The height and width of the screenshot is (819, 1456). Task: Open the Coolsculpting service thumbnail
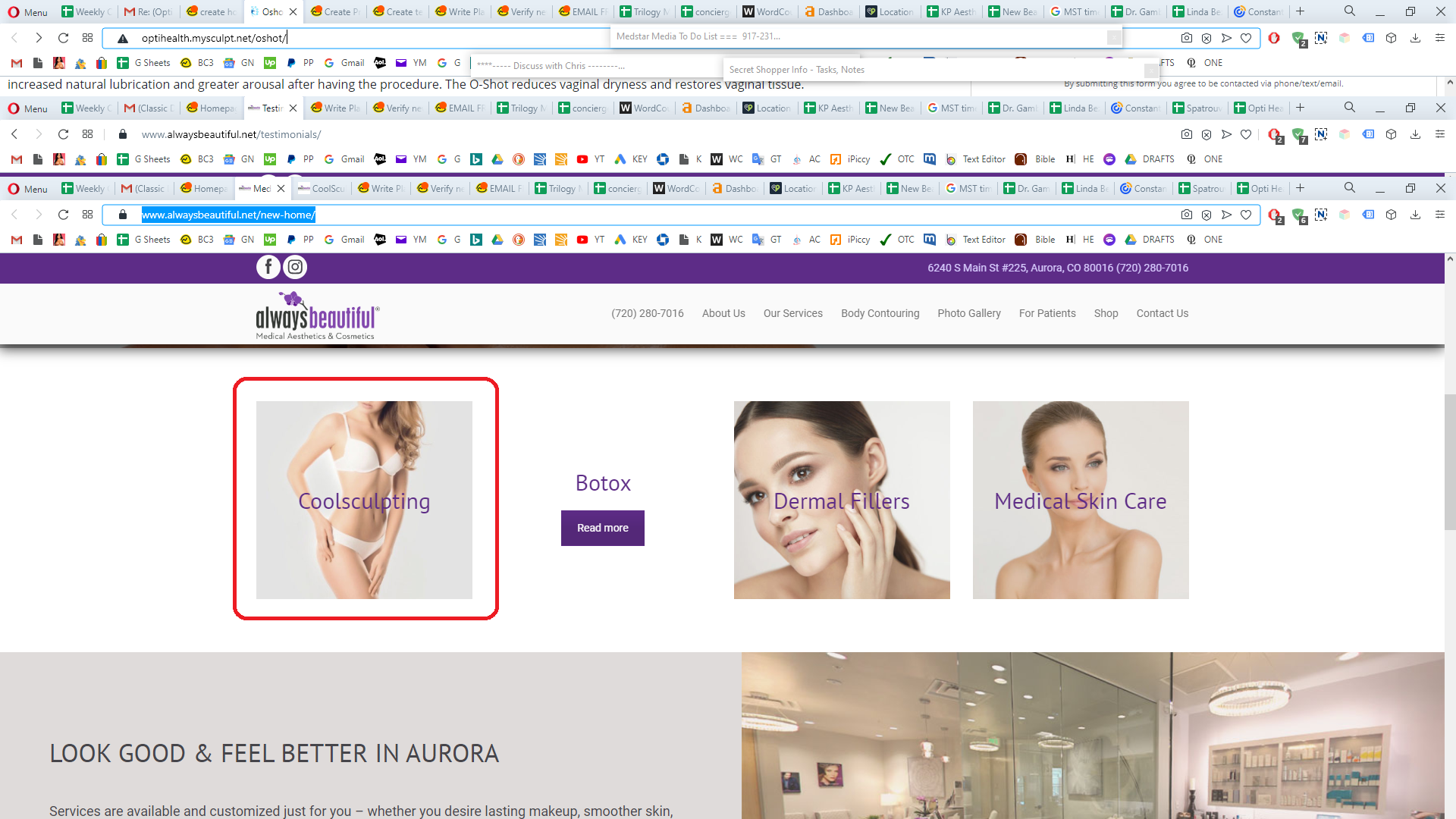(364, 500)
